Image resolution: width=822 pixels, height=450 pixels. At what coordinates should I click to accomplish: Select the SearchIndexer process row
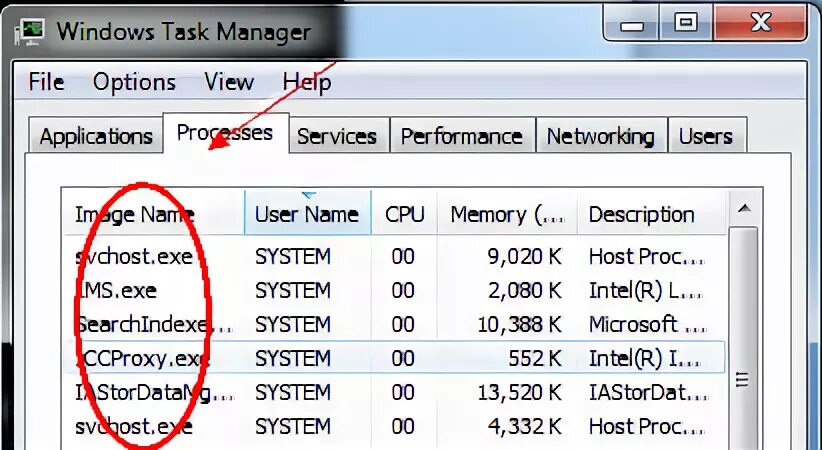pyautogui.click(x=394, y=324)
